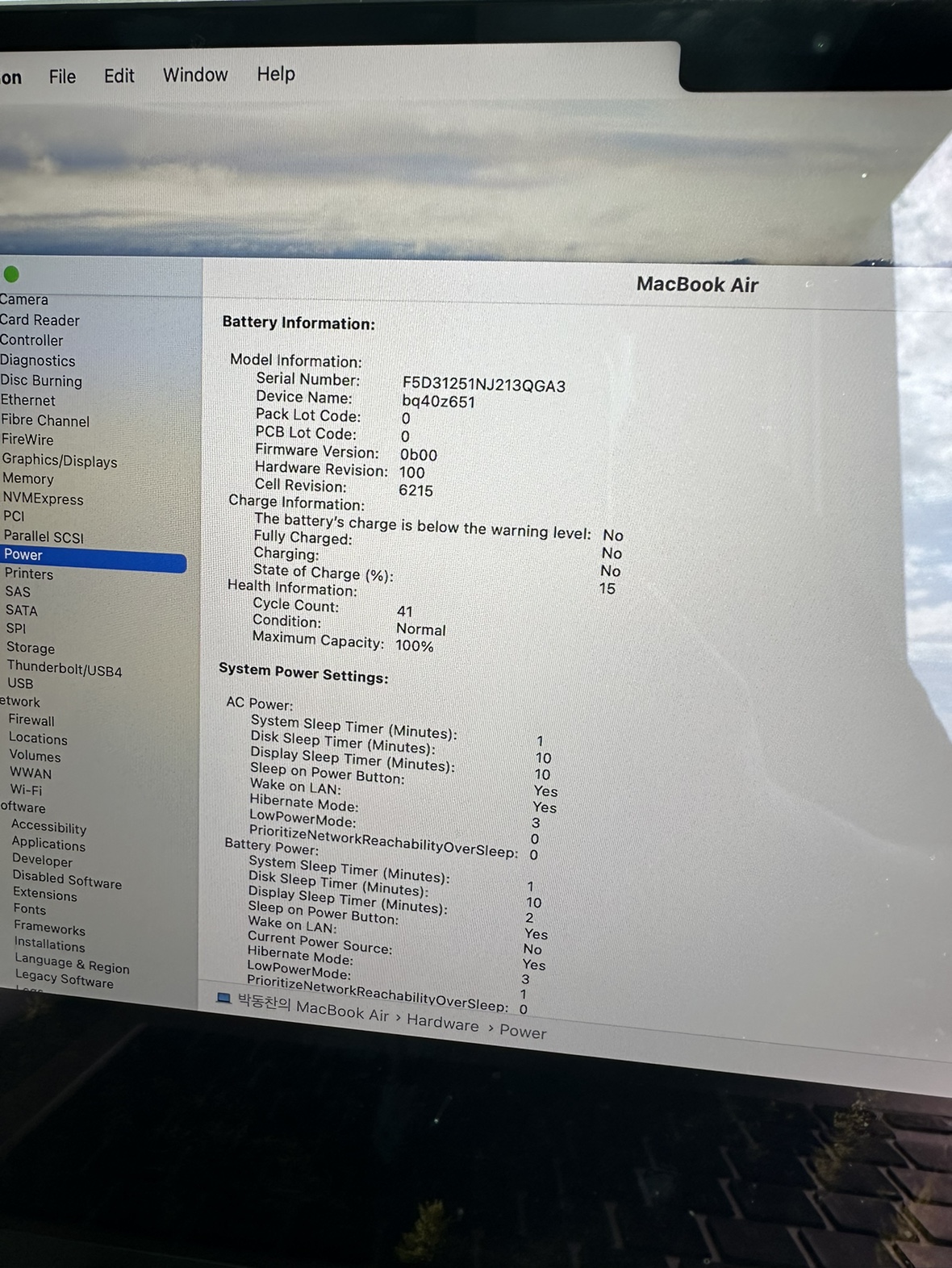Select Controller in the sidebar

tap(31, 340)
